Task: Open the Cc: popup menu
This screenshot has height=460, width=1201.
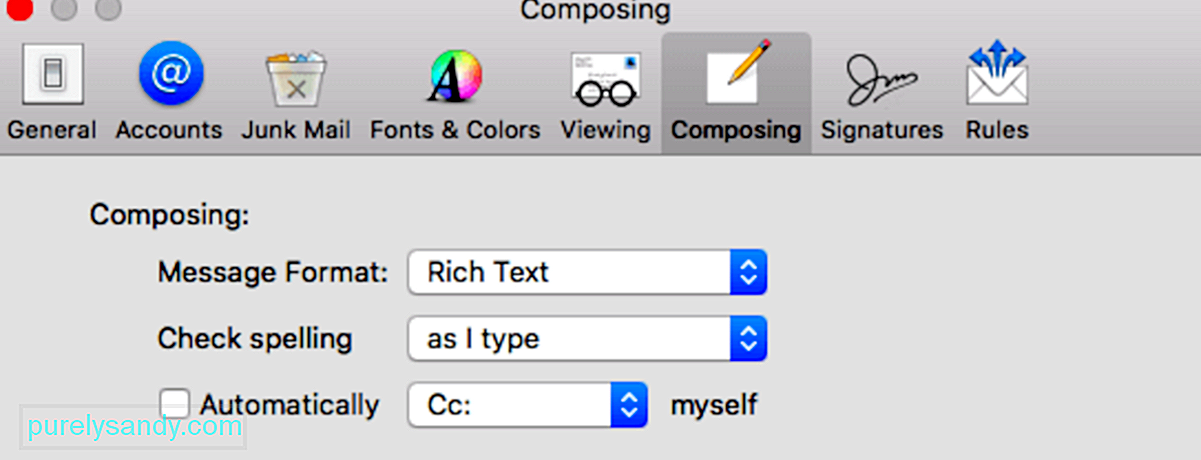Action: [527, 404]
